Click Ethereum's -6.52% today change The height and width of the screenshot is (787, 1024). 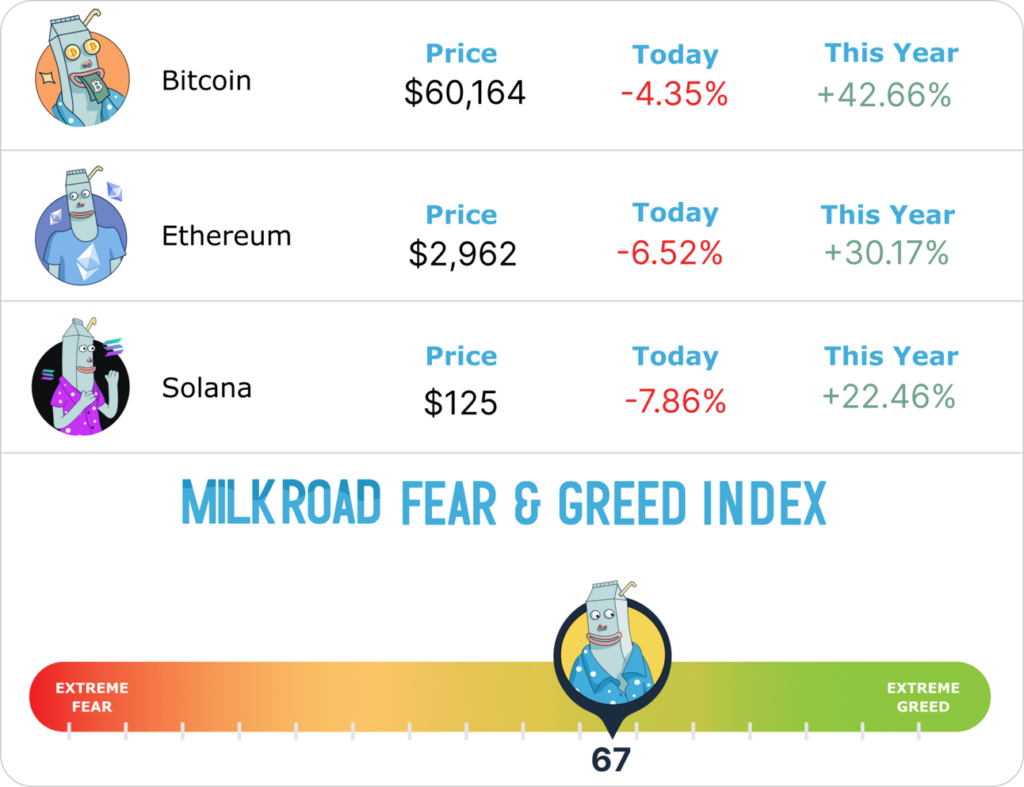[670, 253]
